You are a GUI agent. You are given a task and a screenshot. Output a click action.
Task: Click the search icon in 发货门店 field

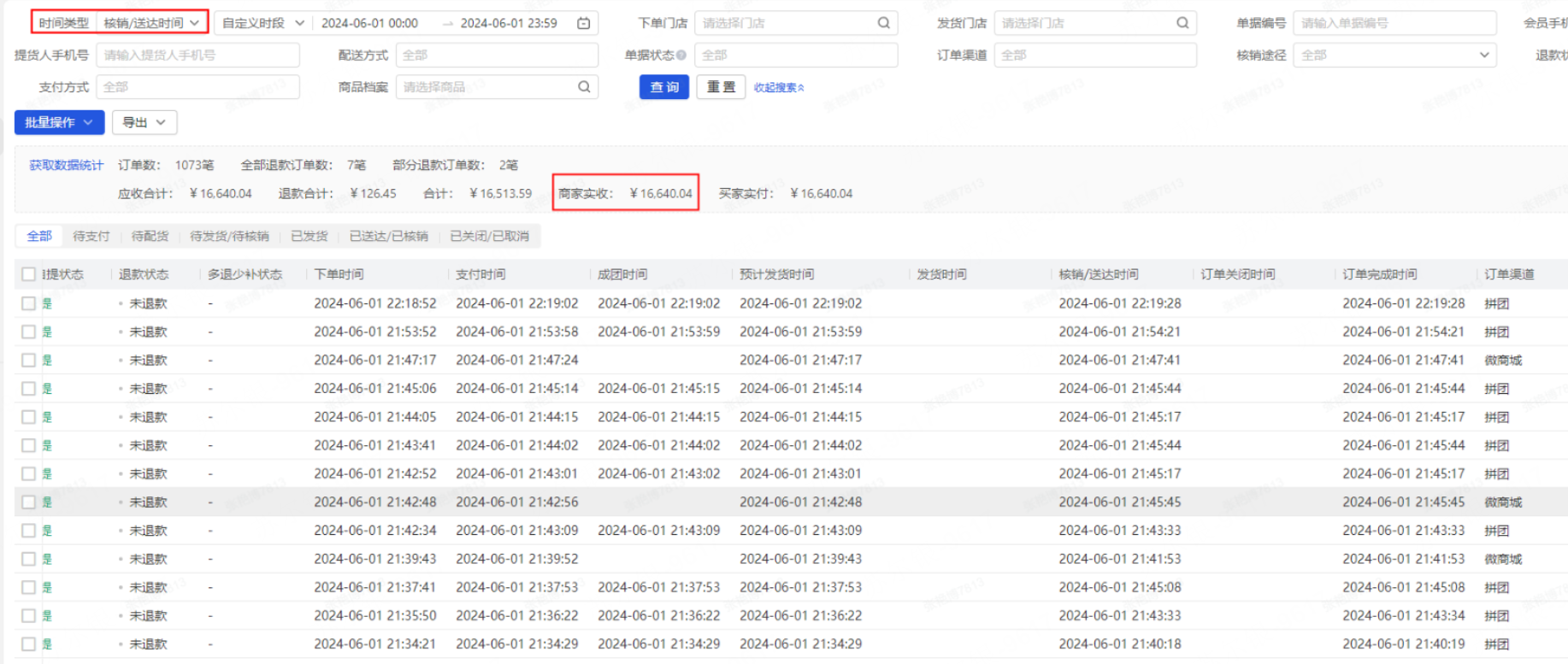[1182, 23]
